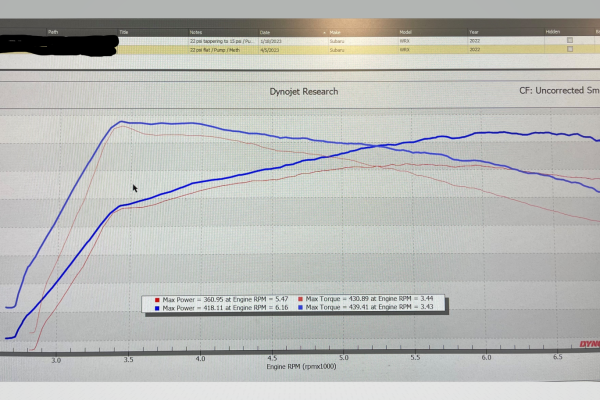Click the 'Dynojet Research' chart title
This screenshot has width=600, height=400.
pos(304,91)
